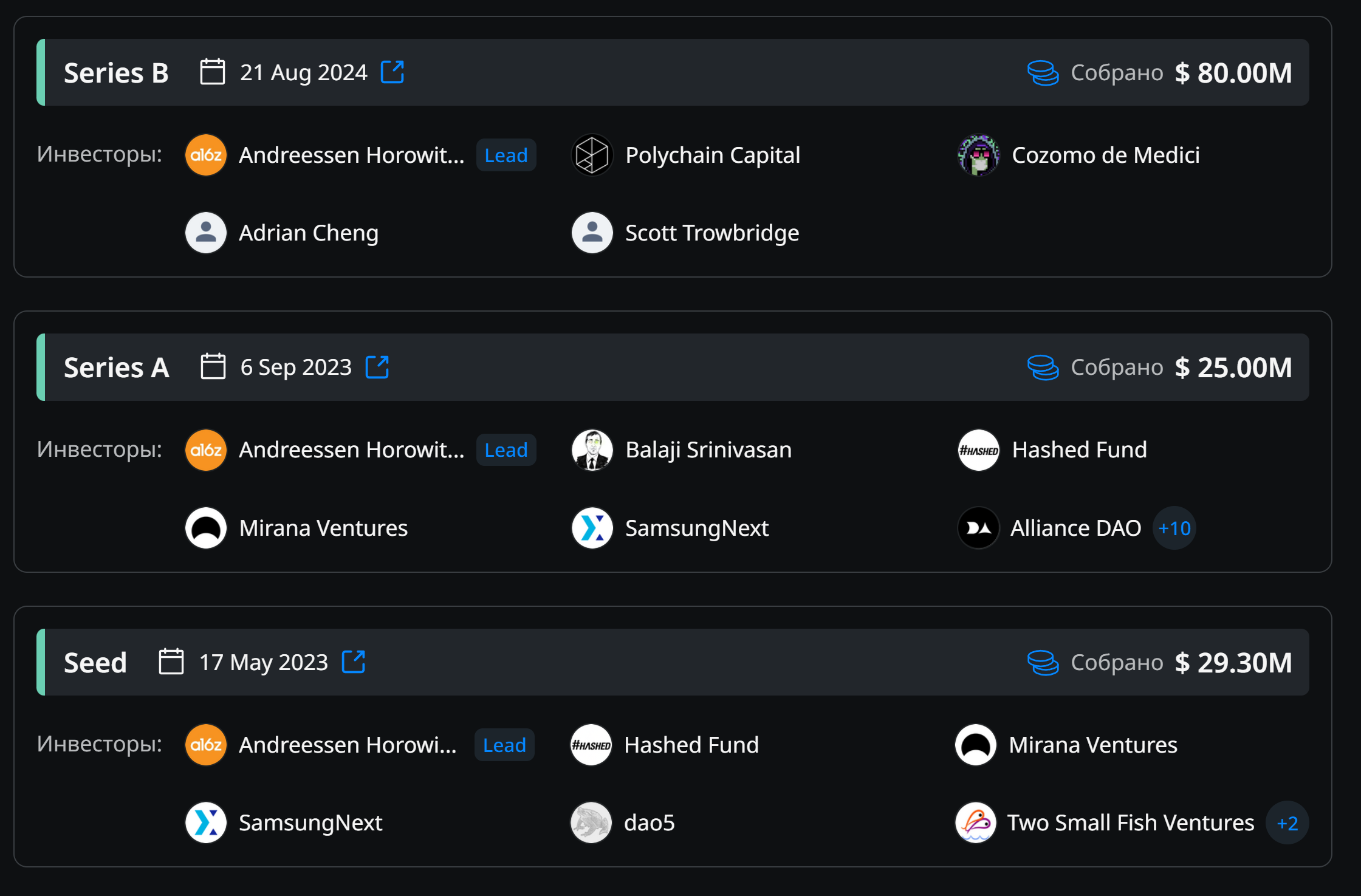
Task: Click Lead badge in Series B
Action: [x=506, y=156]
